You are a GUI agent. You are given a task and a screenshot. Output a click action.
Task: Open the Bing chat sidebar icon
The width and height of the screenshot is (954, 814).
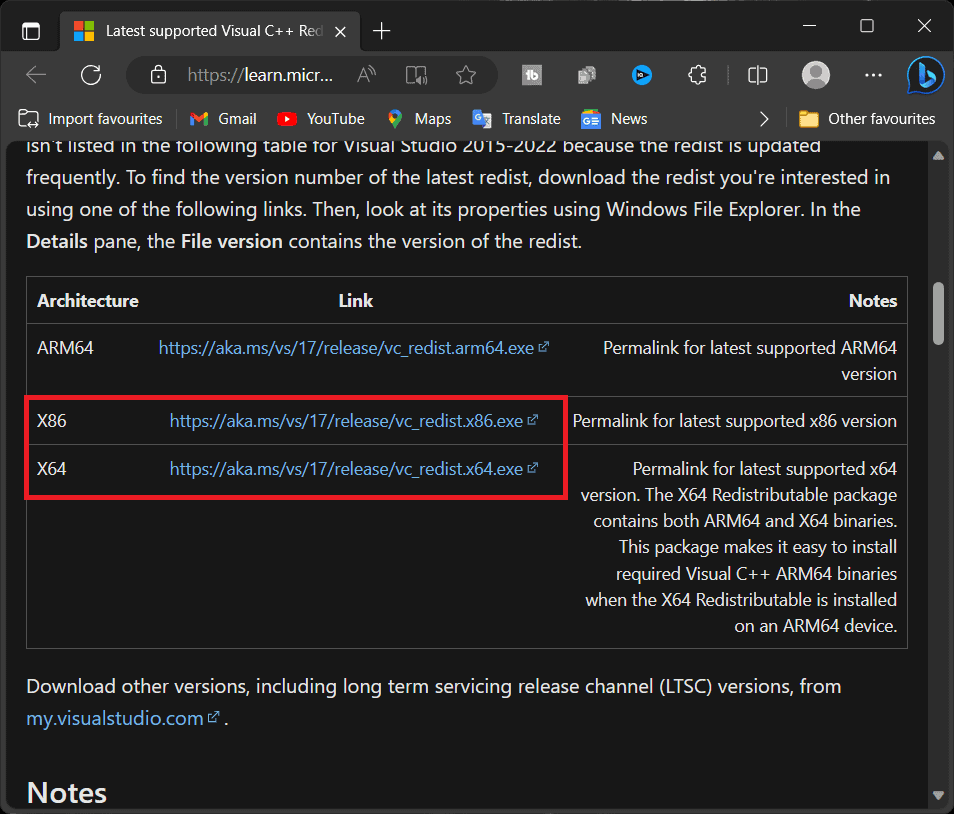pyautogui.click(x=925, y=75)
